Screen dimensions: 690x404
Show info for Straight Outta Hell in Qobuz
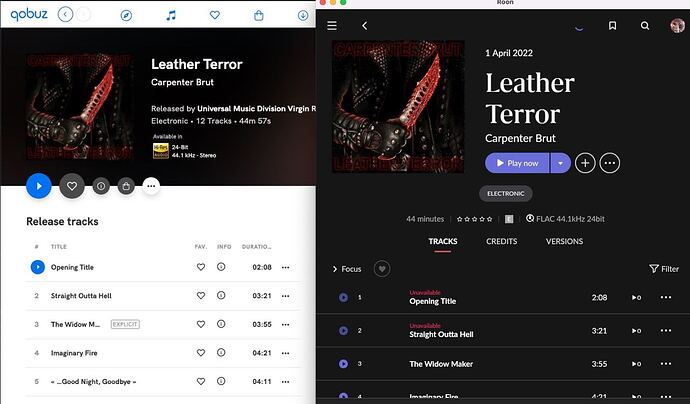click(221, 295)
